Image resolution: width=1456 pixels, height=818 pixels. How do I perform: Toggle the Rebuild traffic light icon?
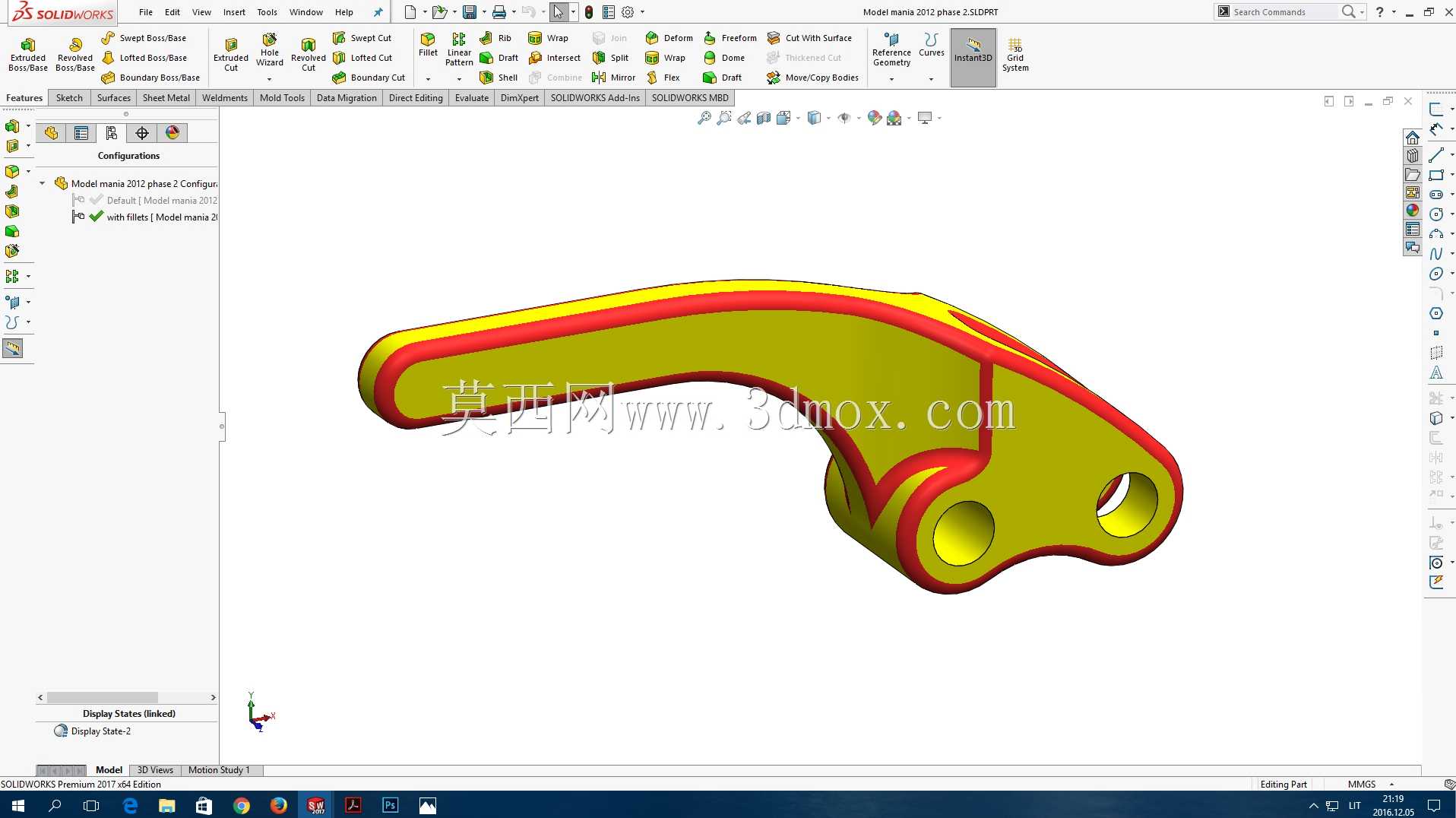[x=589, y=12]
